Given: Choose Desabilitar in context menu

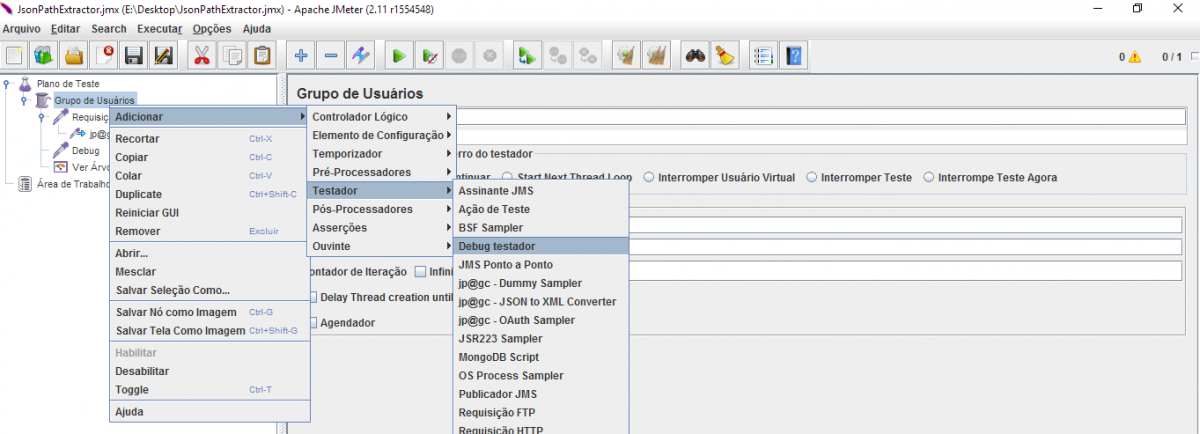Looking at the screenshot, I should pyautogui.click(x=210, y=371).
